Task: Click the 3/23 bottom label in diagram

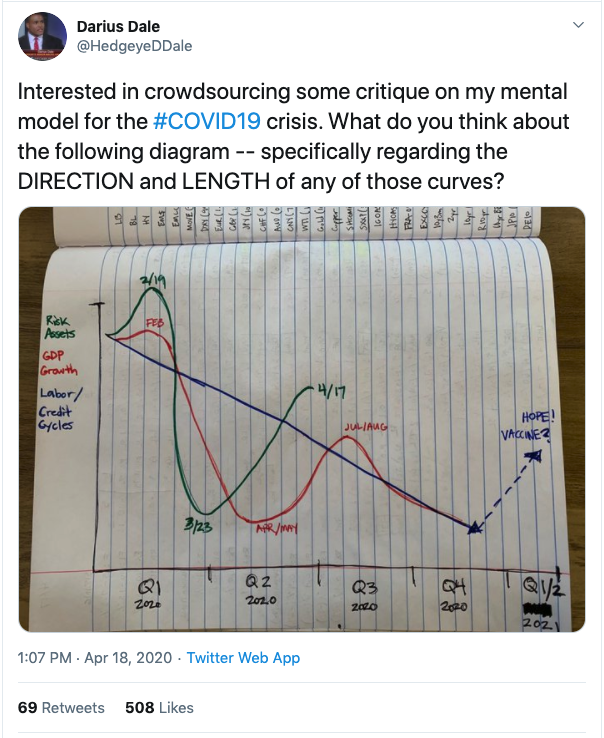Action: [x=198, y=526]
